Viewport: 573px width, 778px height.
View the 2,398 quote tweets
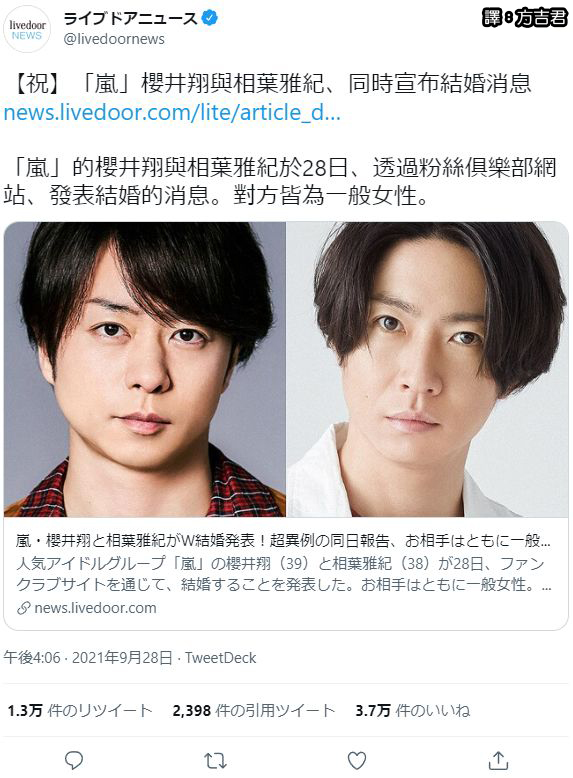point(254,711)
